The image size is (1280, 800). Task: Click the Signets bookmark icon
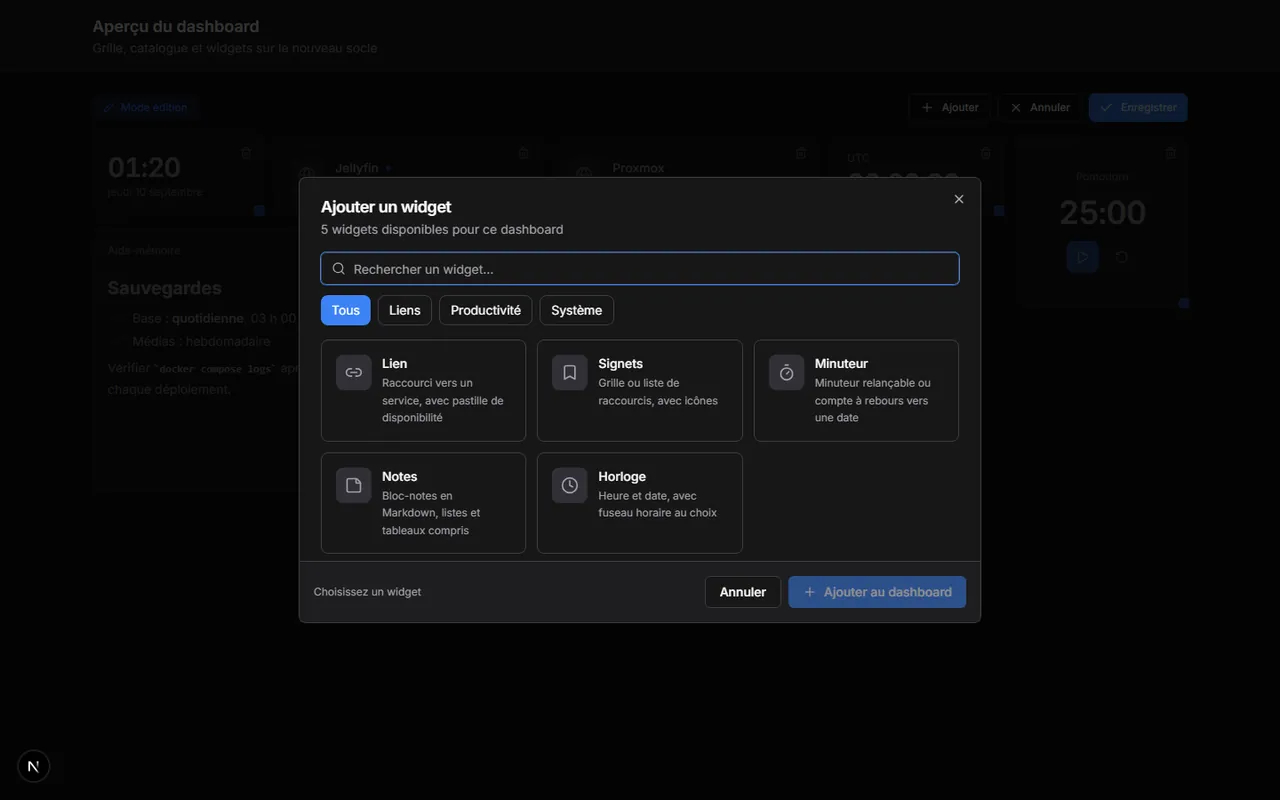click(x=570, y=373)
